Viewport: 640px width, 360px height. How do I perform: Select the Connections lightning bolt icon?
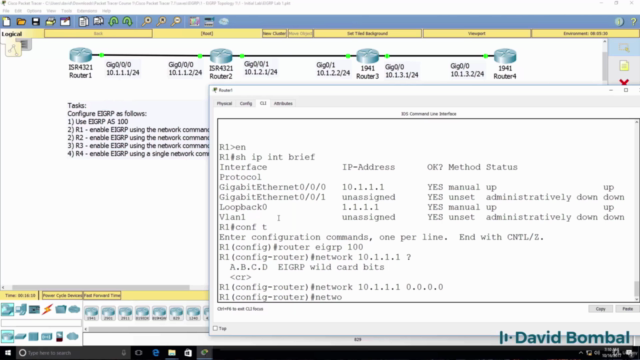pos(47,309)
